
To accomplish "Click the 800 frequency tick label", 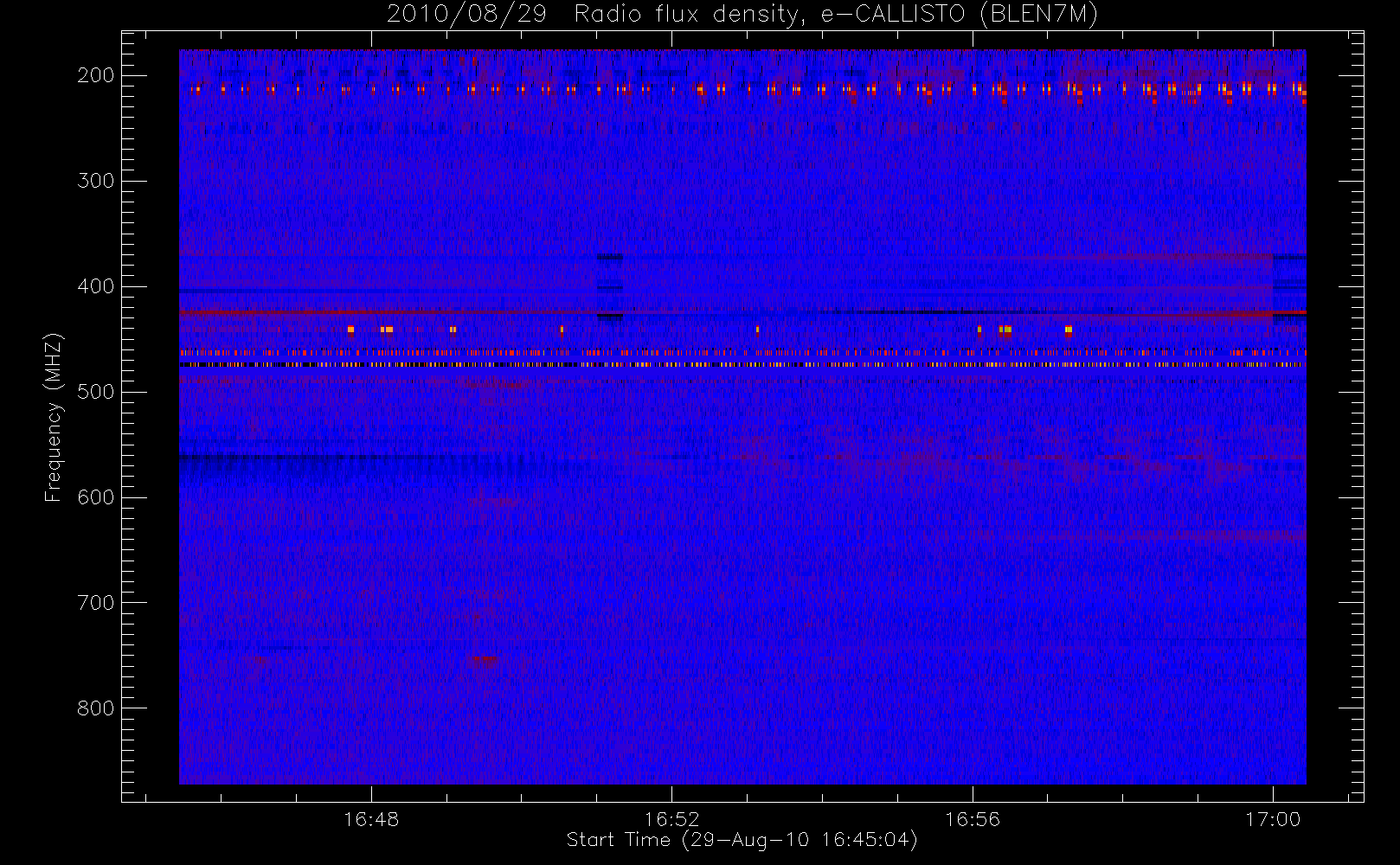I will coord(96,708).
